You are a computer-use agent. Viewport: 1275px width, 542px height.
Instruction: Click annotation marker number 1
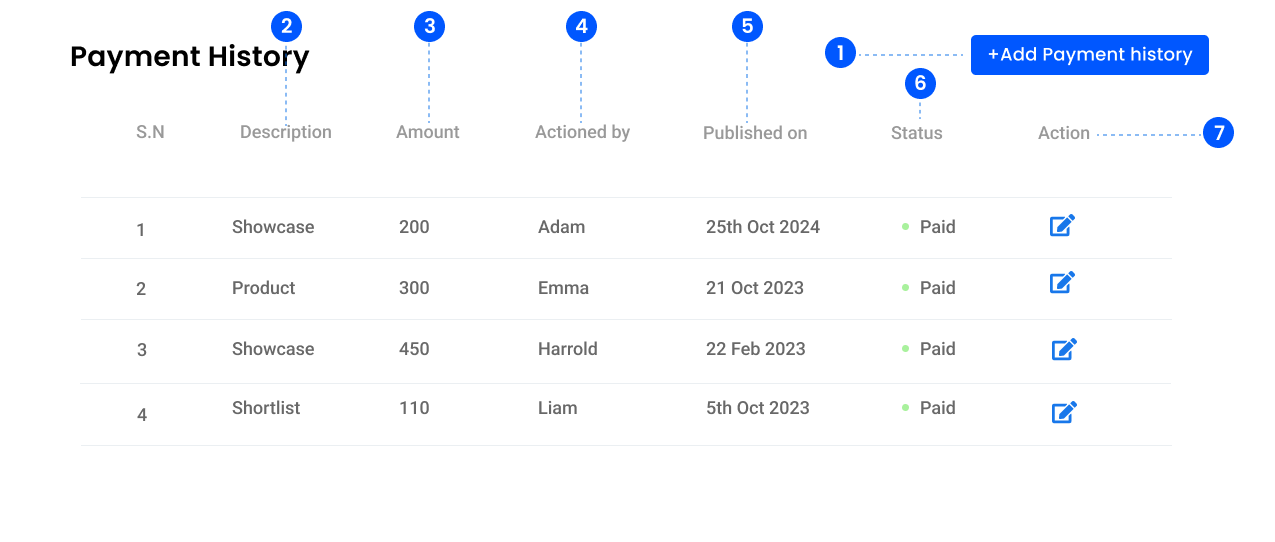coord(840,53)
